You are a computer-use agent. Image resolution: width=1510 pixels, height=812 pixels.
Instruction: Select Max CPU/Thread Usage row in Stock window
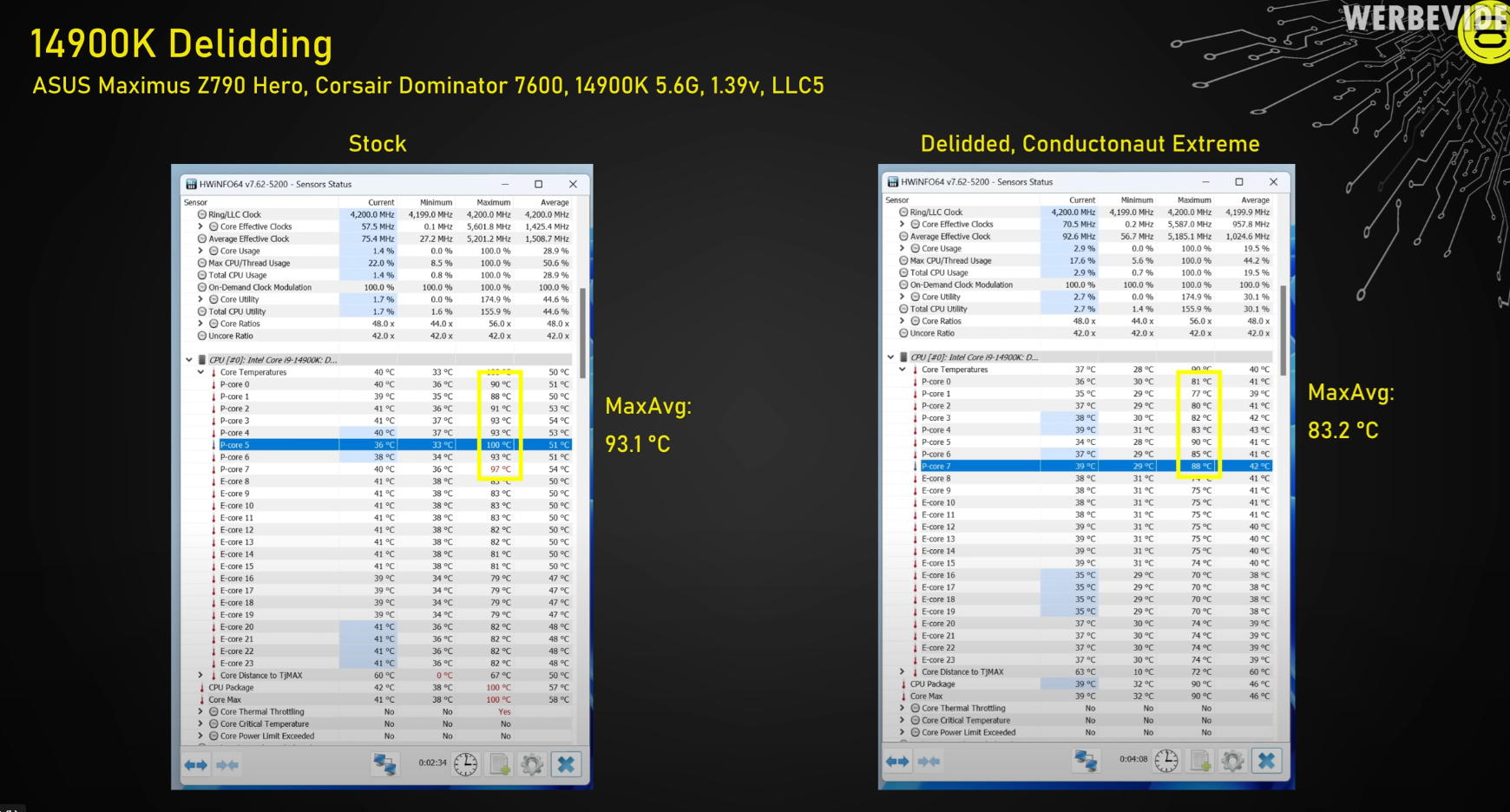377,263
